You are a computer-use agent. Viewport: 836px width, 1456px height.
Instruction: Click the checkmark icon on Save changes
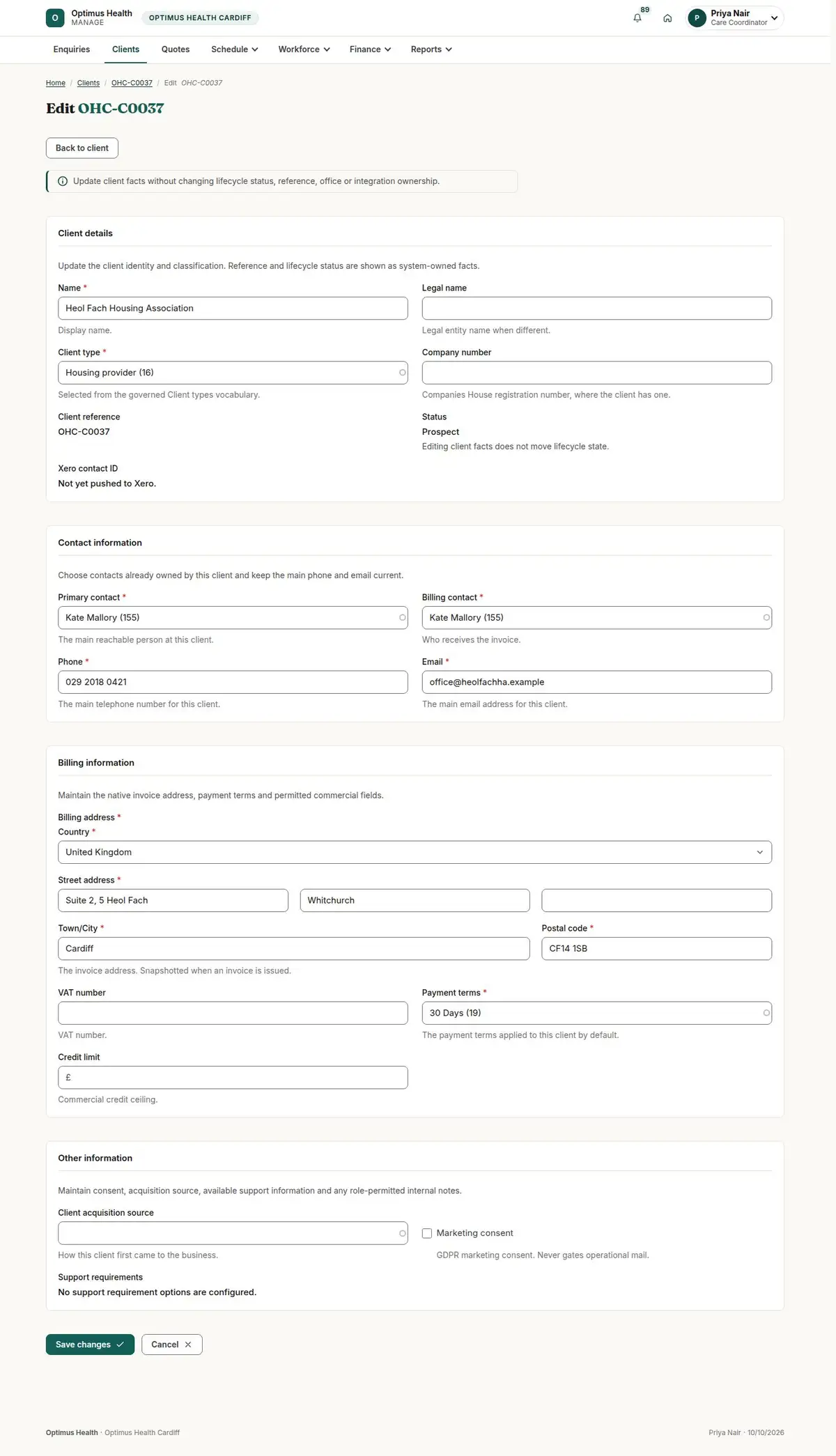pos(120,1345)
